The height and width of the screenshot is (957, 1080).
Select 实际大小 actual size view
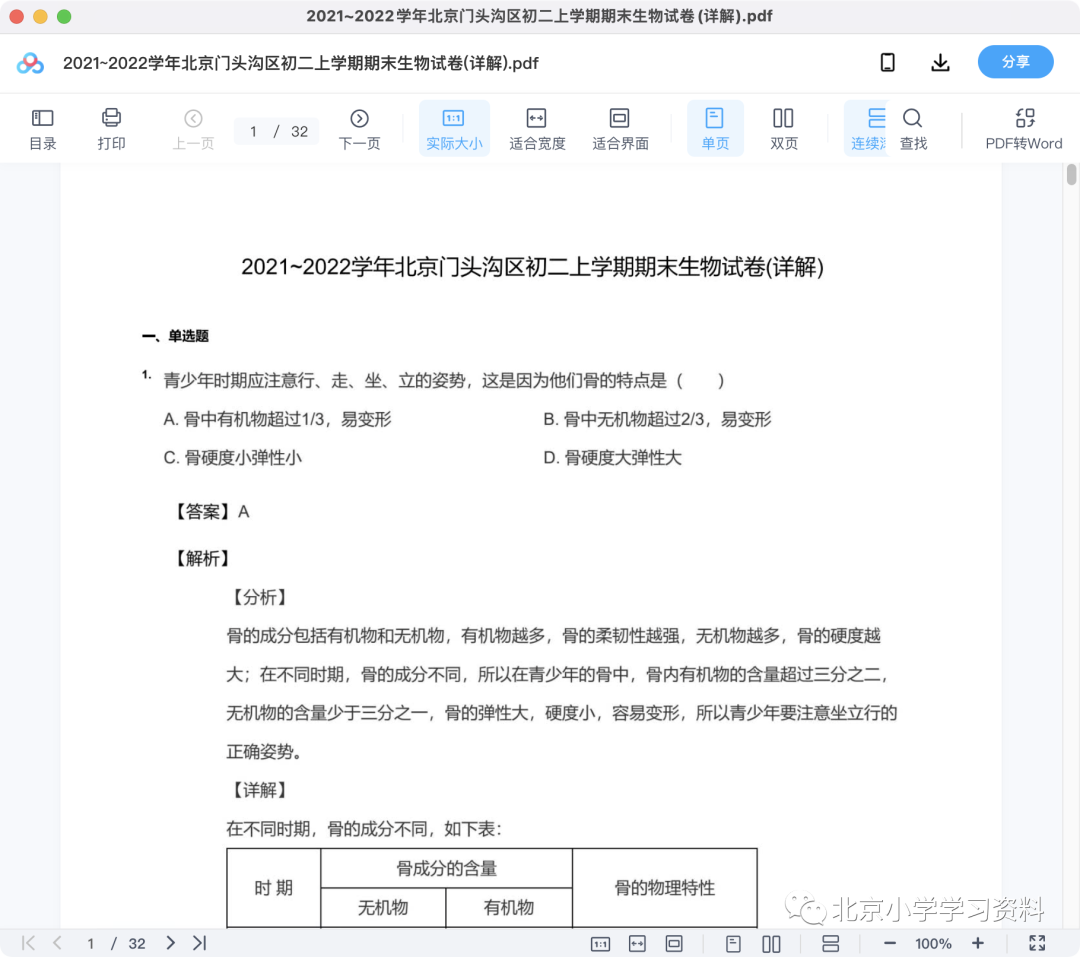(454, 129)
